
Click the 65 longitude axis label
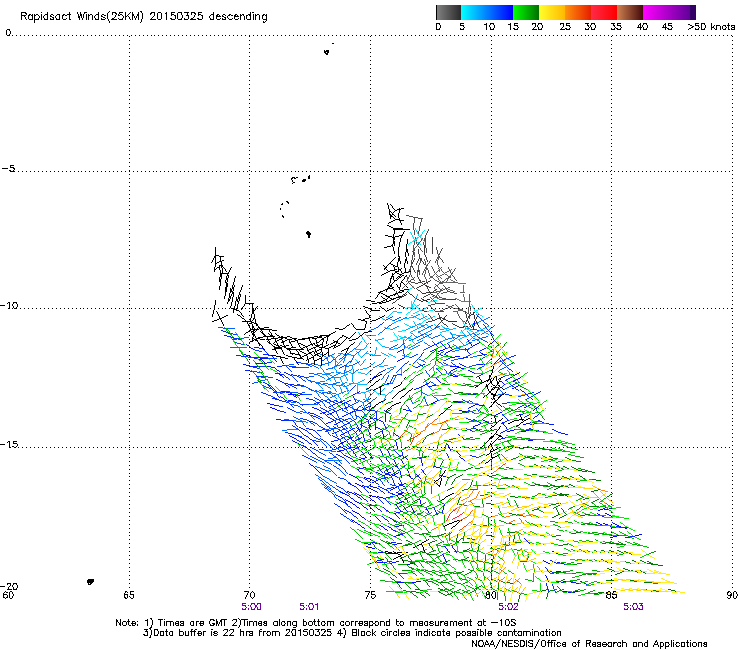[x=129, y=595]
